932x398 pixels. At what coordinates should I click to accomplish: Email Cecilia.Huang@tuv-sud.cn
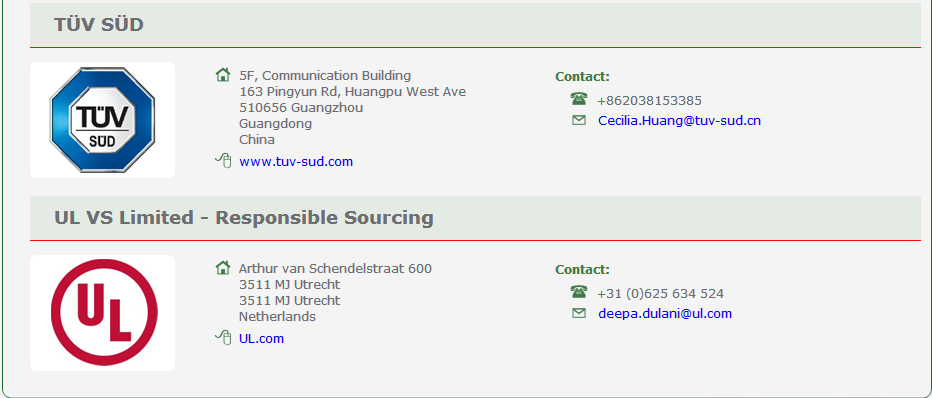click(x=679, y=121)
